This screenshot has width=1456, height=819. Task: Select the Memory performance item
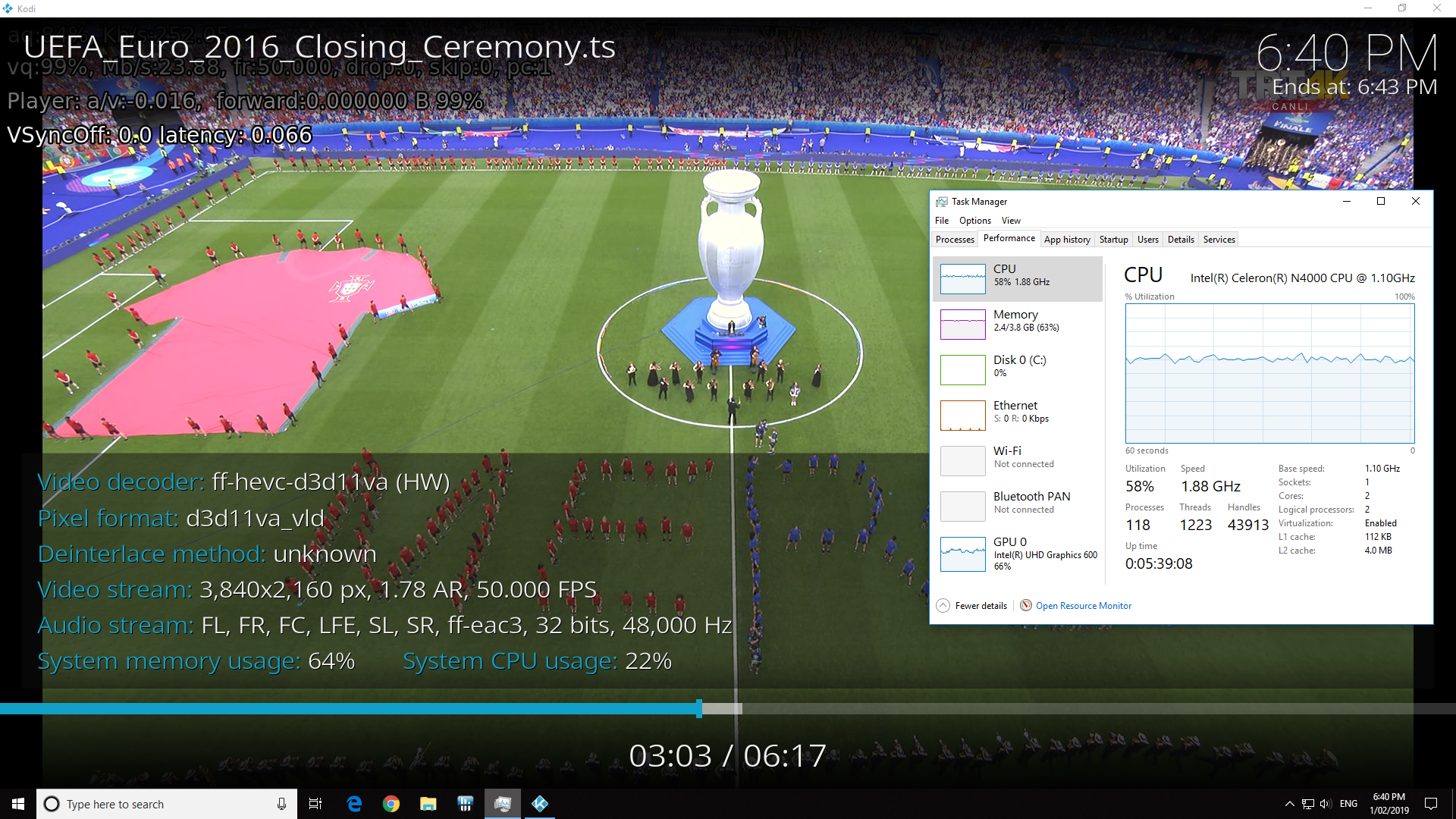[x=1017, y=325]
